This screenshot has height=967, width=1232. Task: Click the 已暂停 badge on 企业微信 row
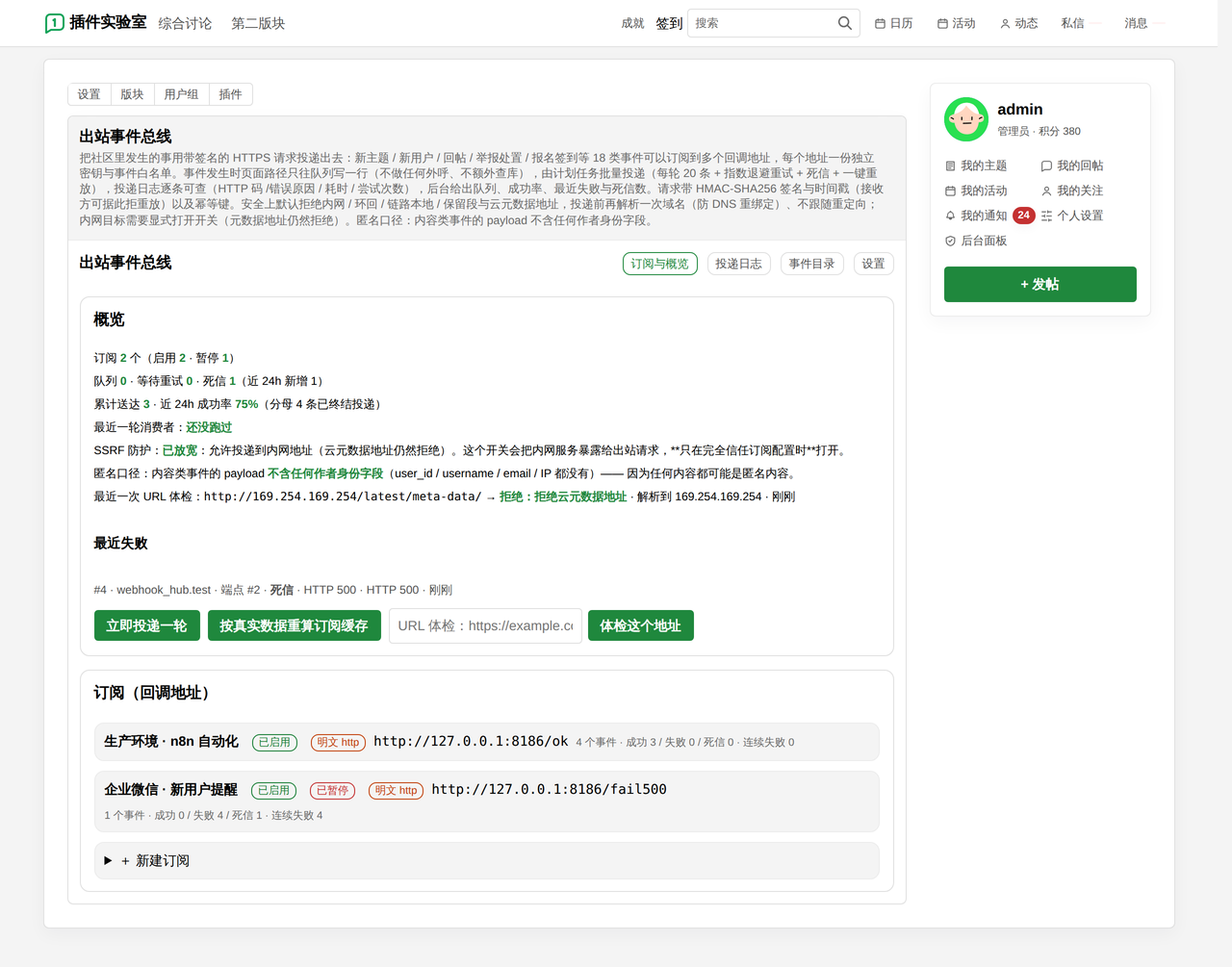coord(332,790)
